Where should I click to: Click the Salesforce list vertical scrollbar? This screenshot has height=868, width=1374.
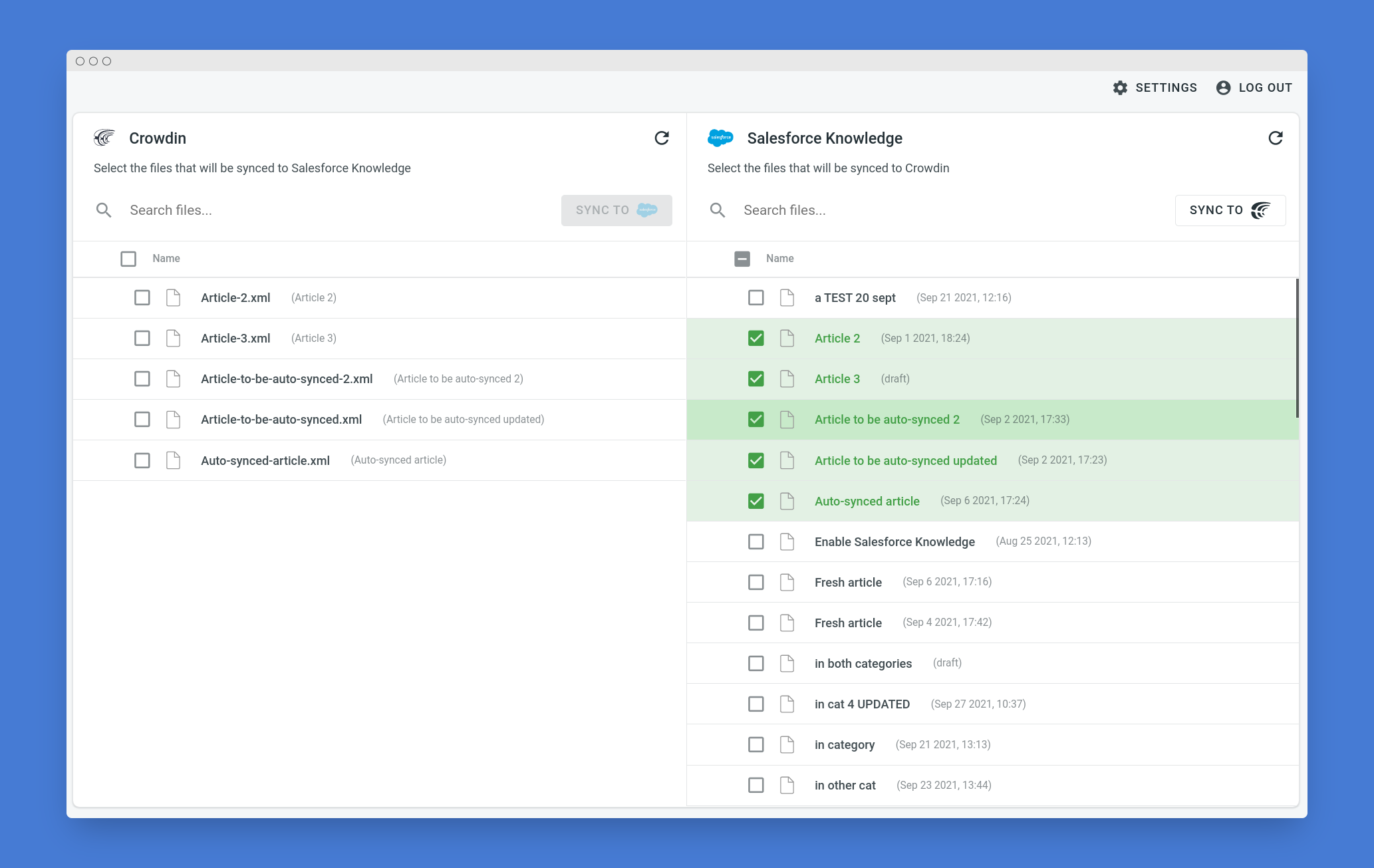[1297, 348]
